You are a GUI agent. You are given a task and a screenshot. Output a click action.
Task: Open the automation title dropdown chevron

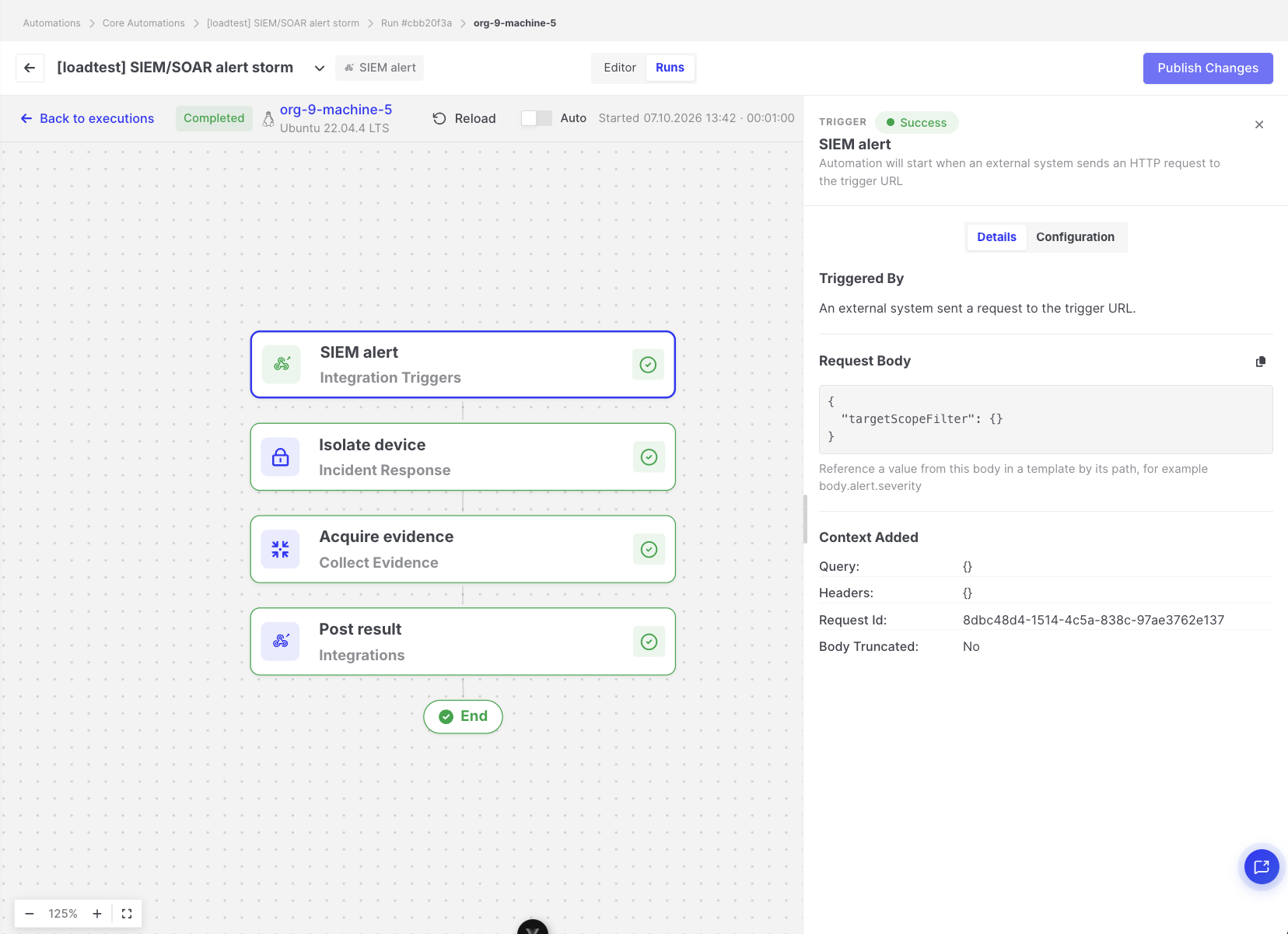[x=320, y=68]
